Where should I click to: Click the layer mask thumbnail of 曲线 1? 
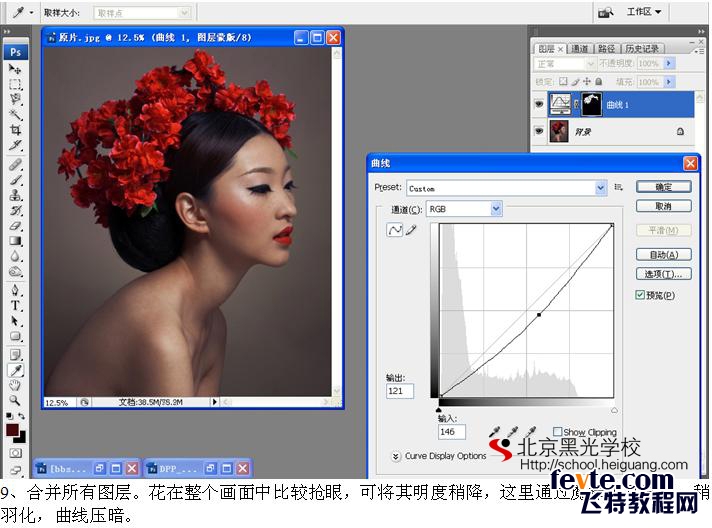(592, 104)
